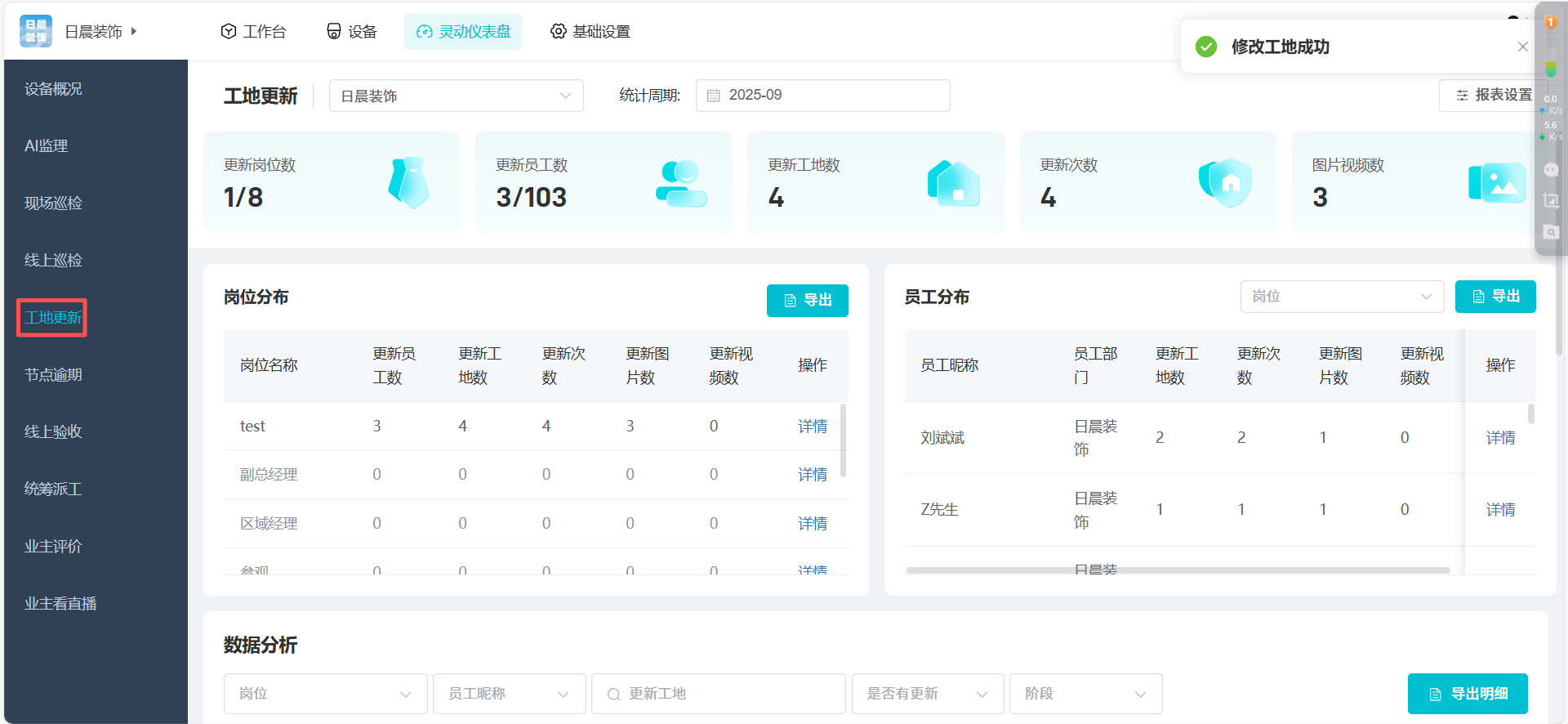Open the 设备 tab

352,31
